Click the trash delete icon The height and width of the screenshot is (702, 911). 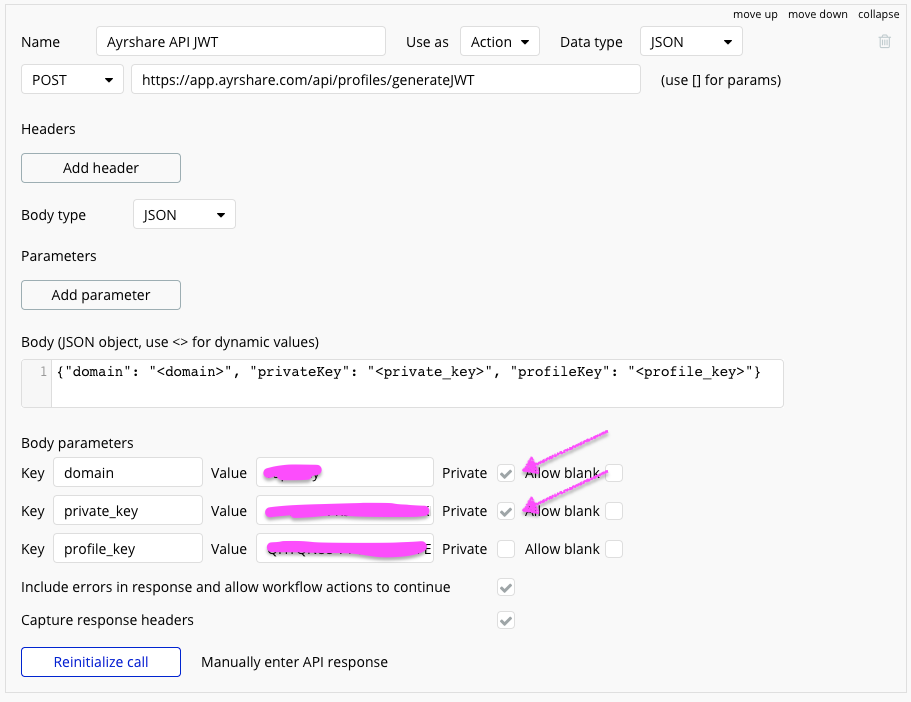pyautogui.click(x=884, y=42)
